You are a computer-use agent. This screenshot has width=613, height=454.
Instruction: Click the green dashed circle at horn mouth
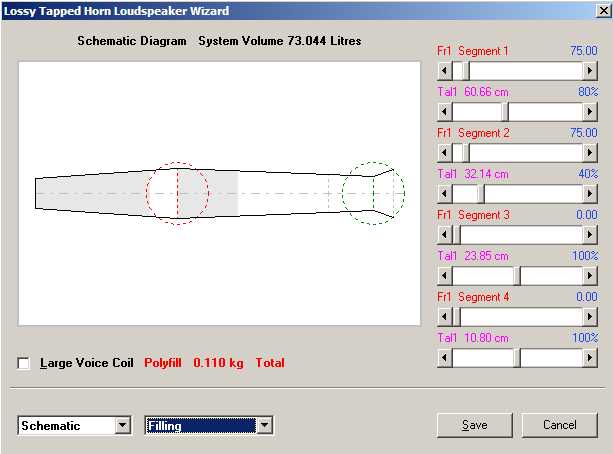coord(373,193)
